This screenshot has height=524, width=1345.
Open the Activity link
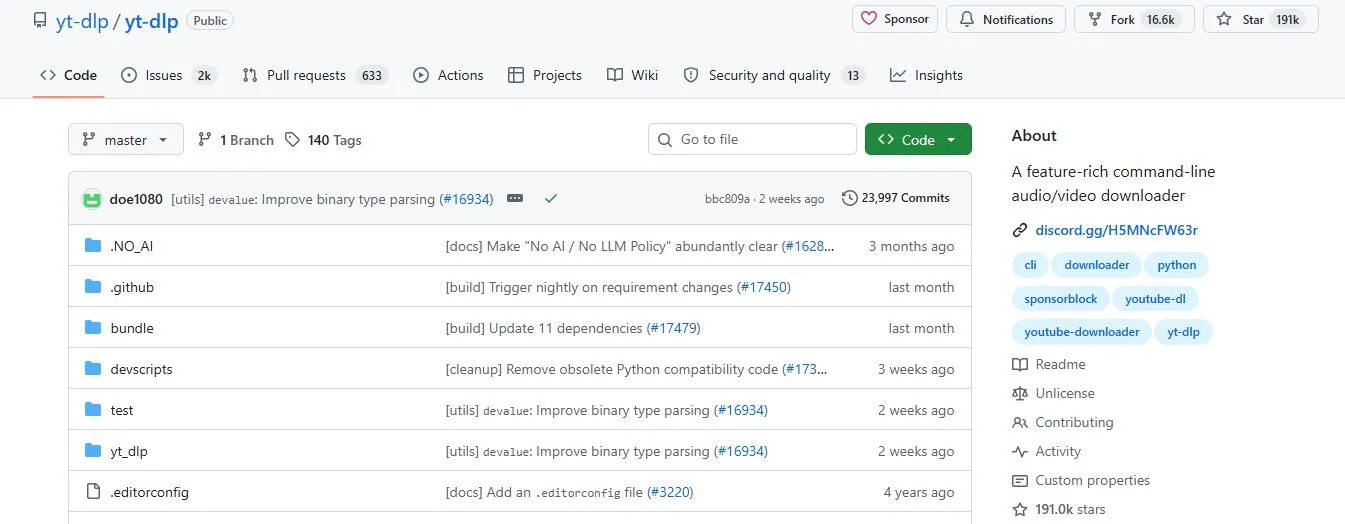(1047, 451)
